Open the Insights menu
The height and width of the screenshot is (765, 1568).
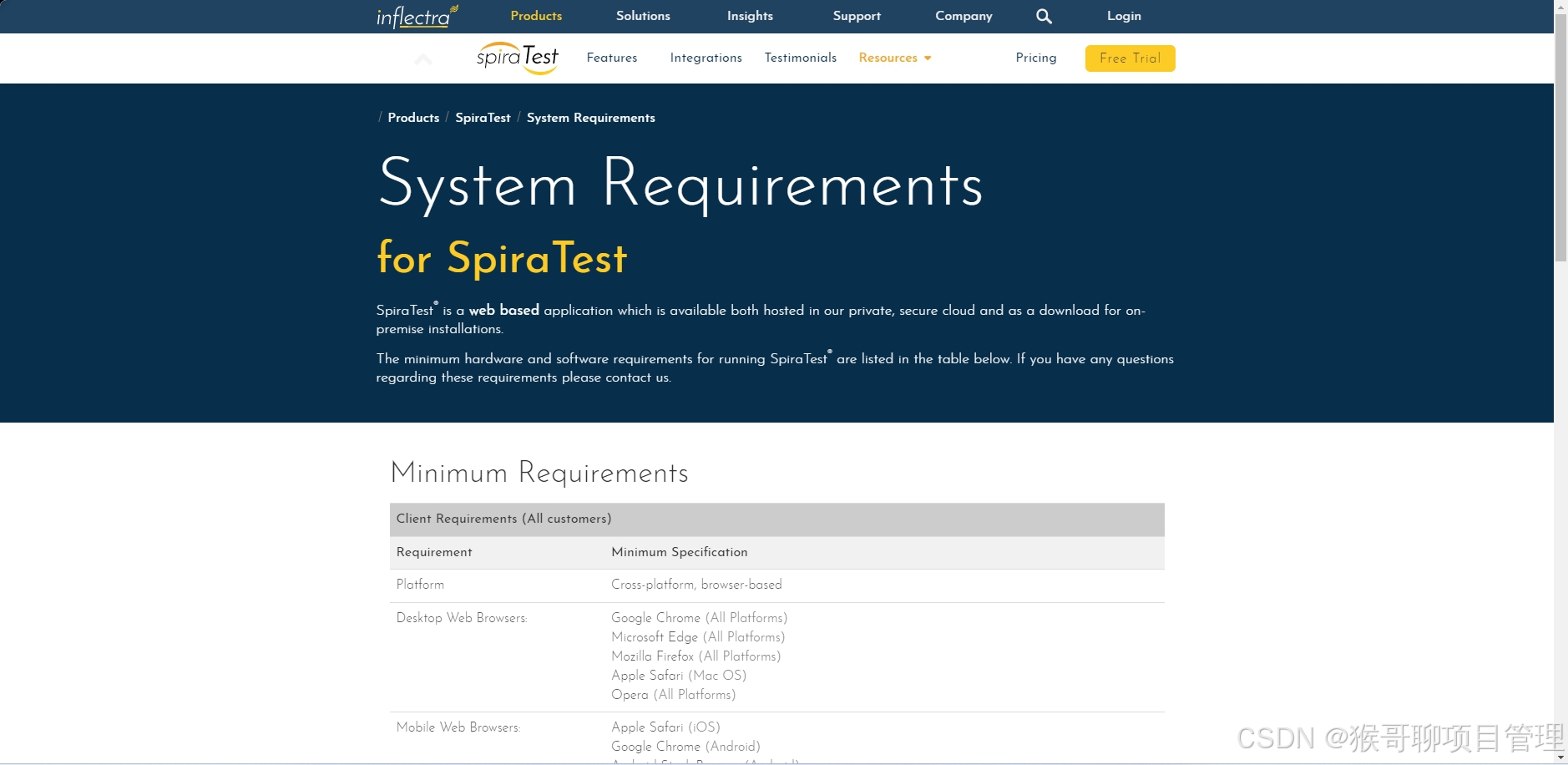pyautogui.click(x=750, y=16)
